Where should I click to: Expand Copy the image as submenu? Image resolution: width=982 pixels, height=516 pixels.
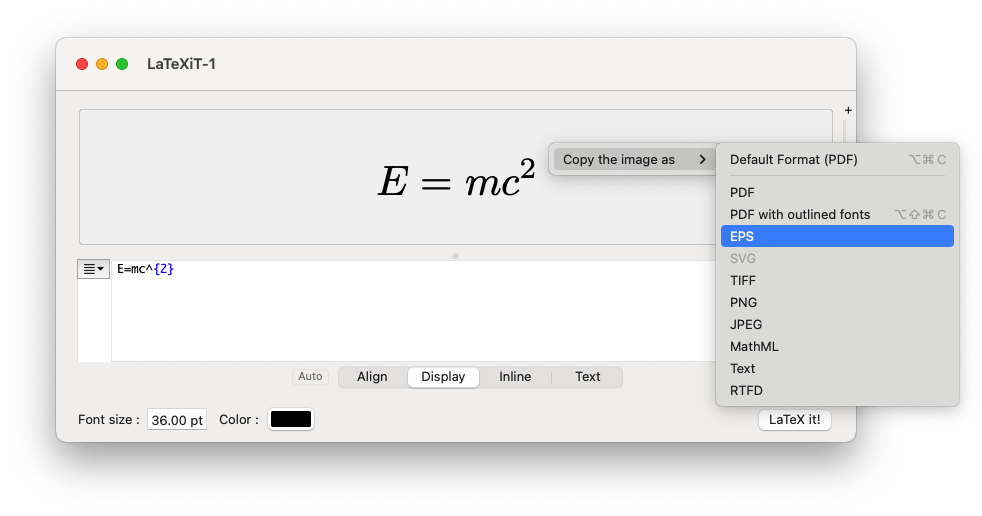[x=630, y=159]
